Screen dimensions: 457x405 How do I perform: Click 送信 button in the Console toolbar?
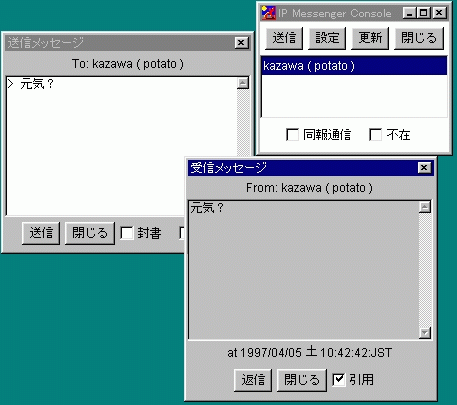pyautogui.click(x=284, y=38)
